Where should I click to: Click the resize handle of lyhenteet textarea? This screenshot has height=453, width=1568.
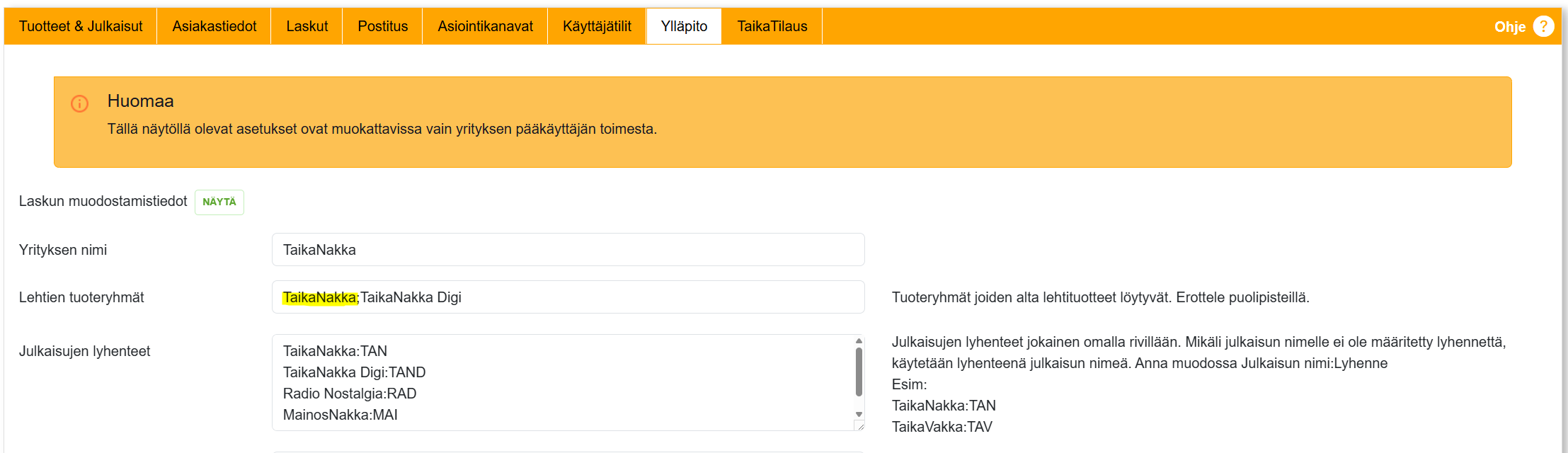(859, 426)
